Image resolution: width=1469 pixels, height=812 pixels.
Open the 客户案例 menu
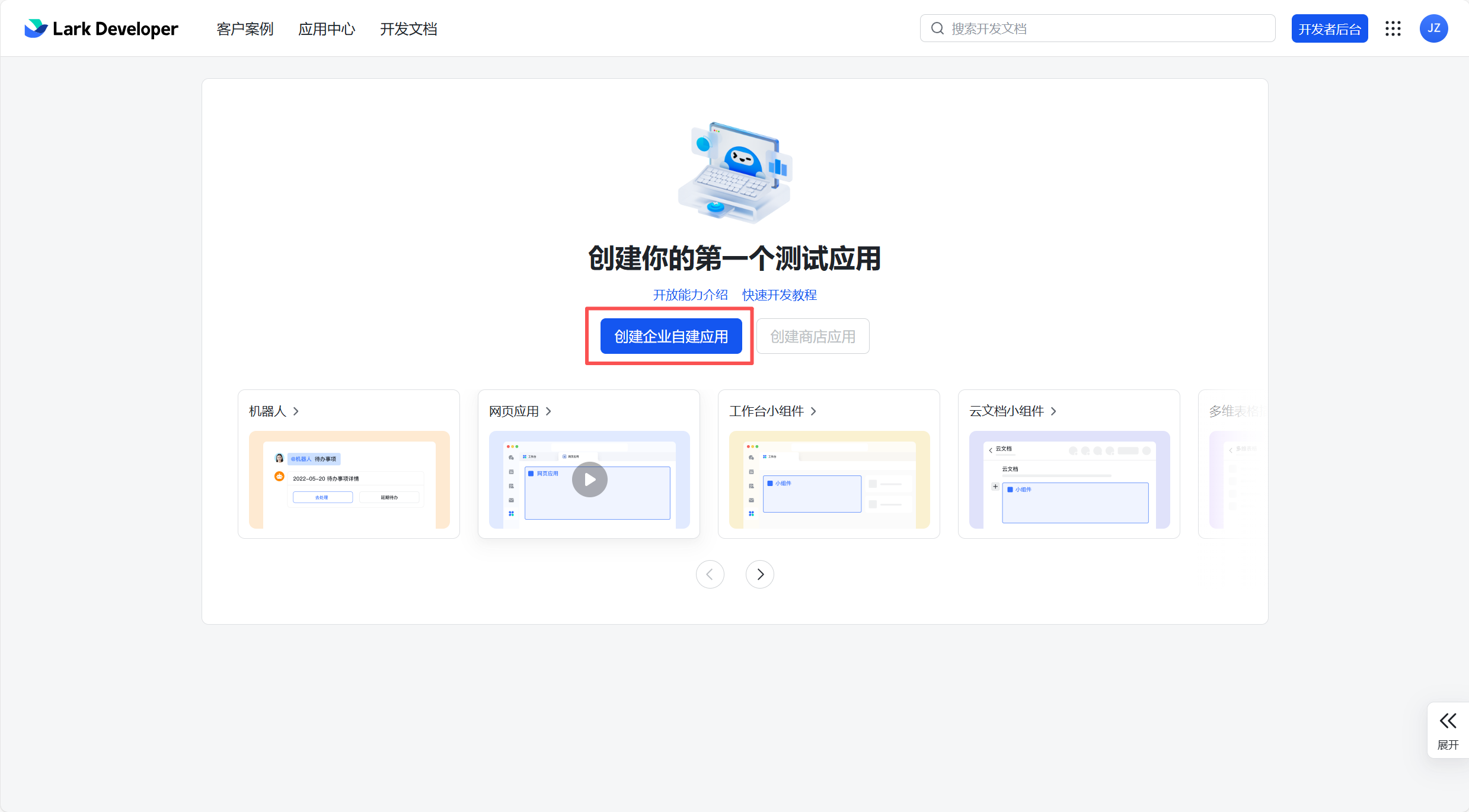pyautogui.click(x=244, y=28)
